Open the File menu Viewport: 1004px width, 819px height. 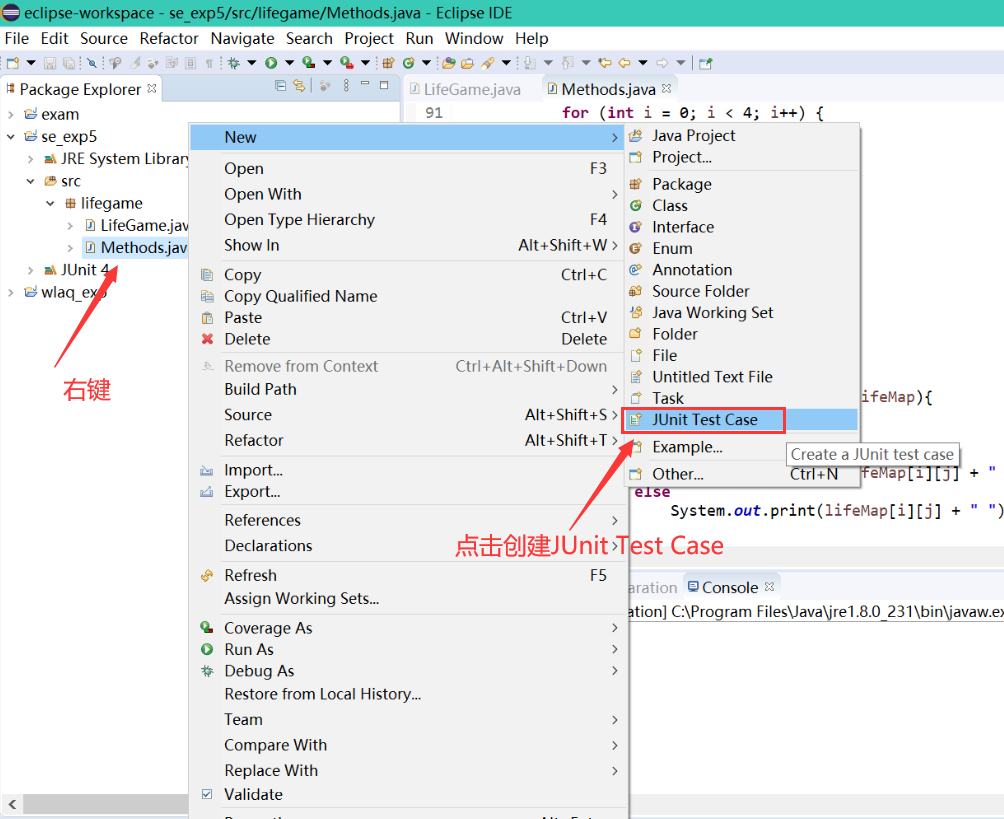pyautogui.click(x=17, y=38)
